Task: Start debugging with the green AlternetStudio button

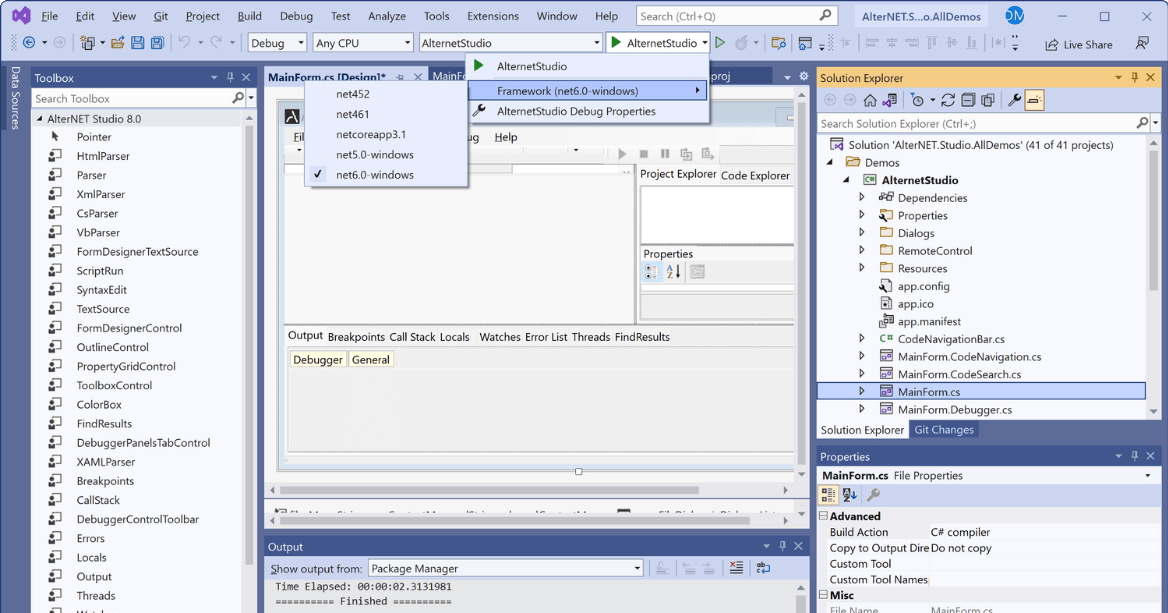Action: tap(654, 43)
